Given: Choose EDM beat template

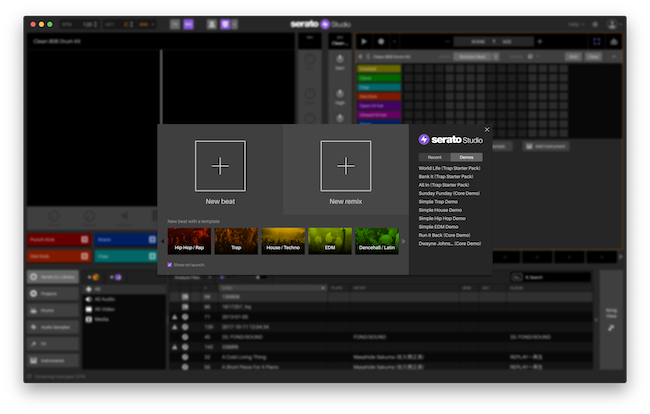Looking at the screenshot, I should [x=330, y=241].
